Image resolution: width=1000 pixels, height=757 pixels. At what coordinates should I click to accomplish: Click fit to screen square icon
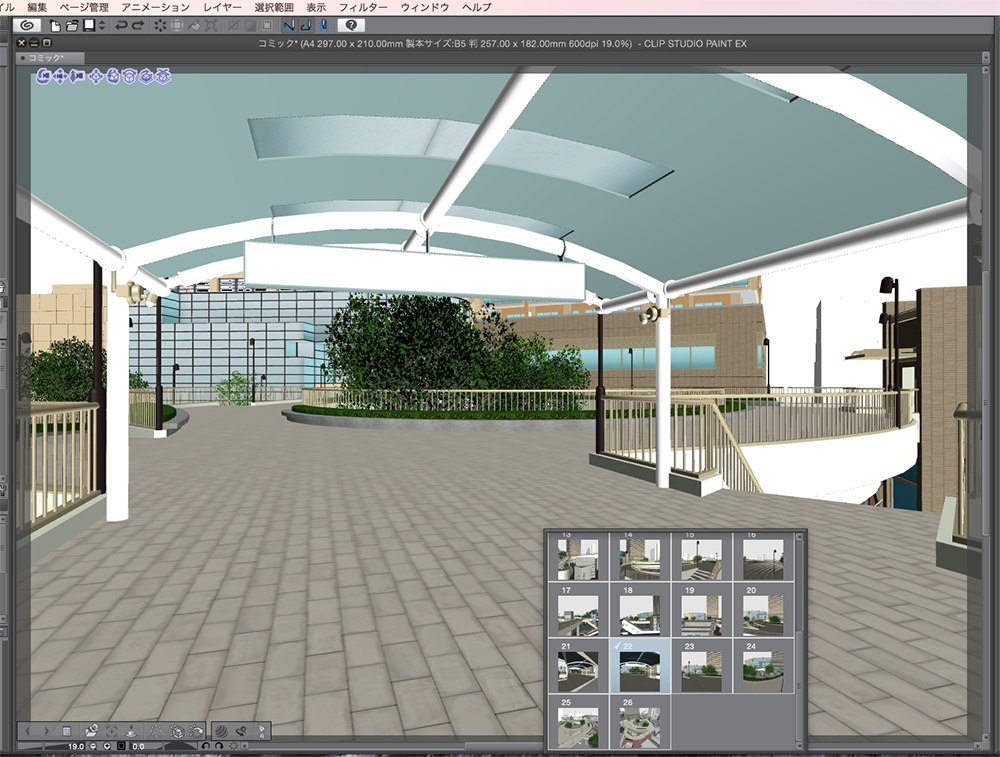click(x=121, y=746)
